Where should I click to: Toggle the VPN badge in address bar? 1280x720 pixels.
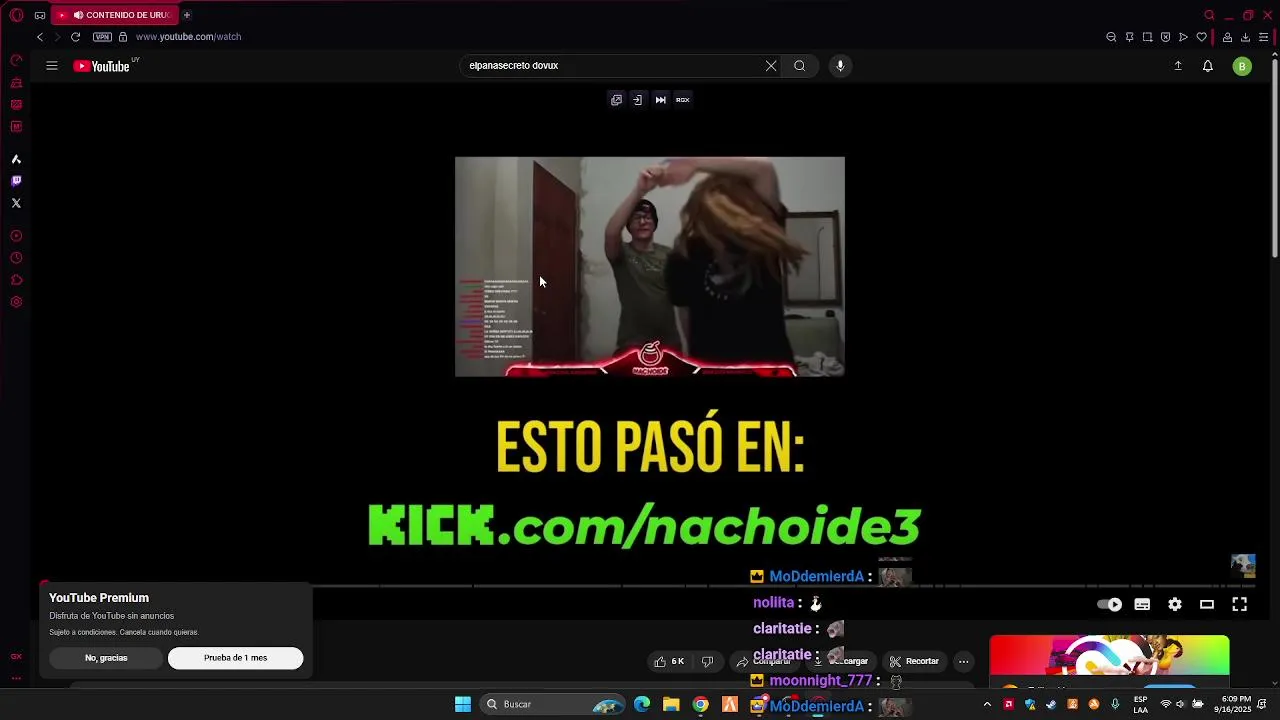(x=102, y=37)
